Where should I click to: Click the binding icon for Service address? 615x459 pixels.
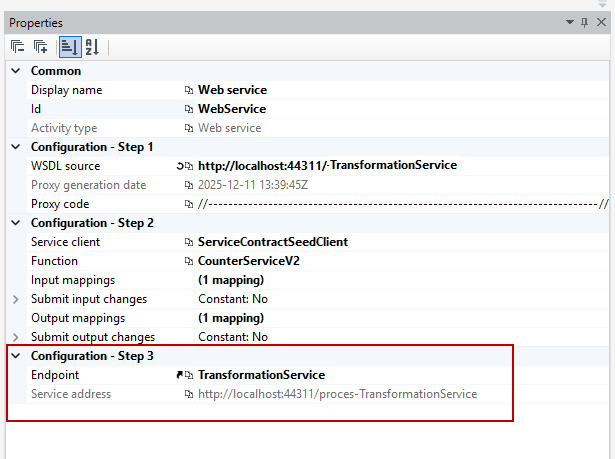point(189,394)
